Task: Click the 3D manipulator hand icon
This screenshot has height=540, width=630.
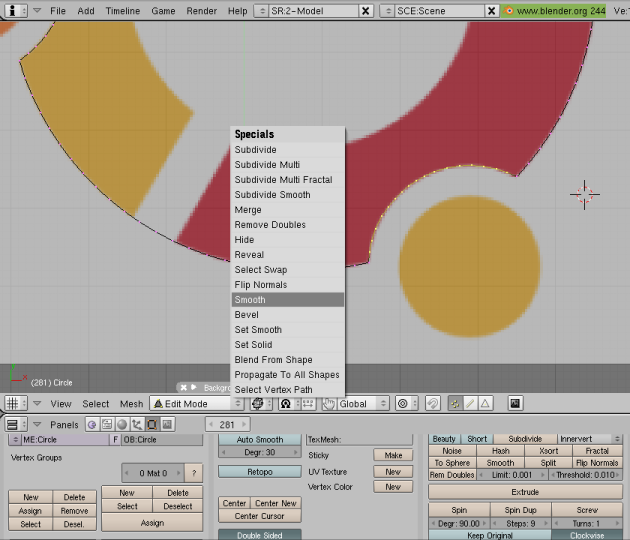Action: tap(329, 403)
